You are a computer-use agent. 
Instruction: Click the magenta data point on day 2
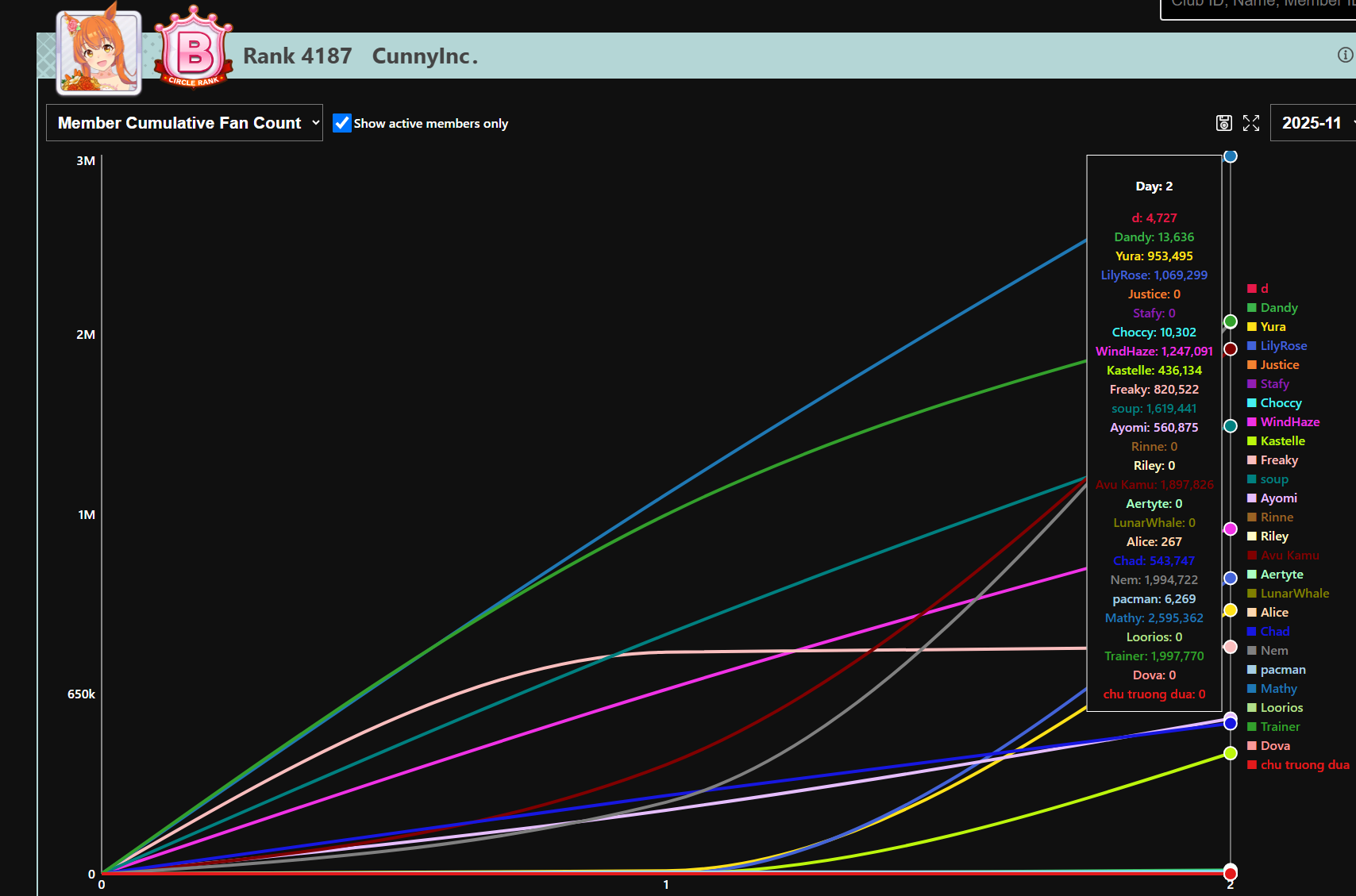[1231, 529]
